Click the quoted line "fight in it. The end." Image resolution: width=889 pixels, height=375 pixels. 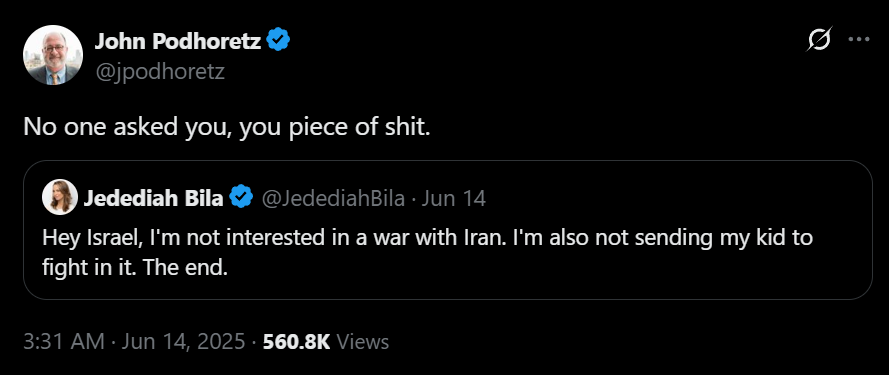point(135,267)
